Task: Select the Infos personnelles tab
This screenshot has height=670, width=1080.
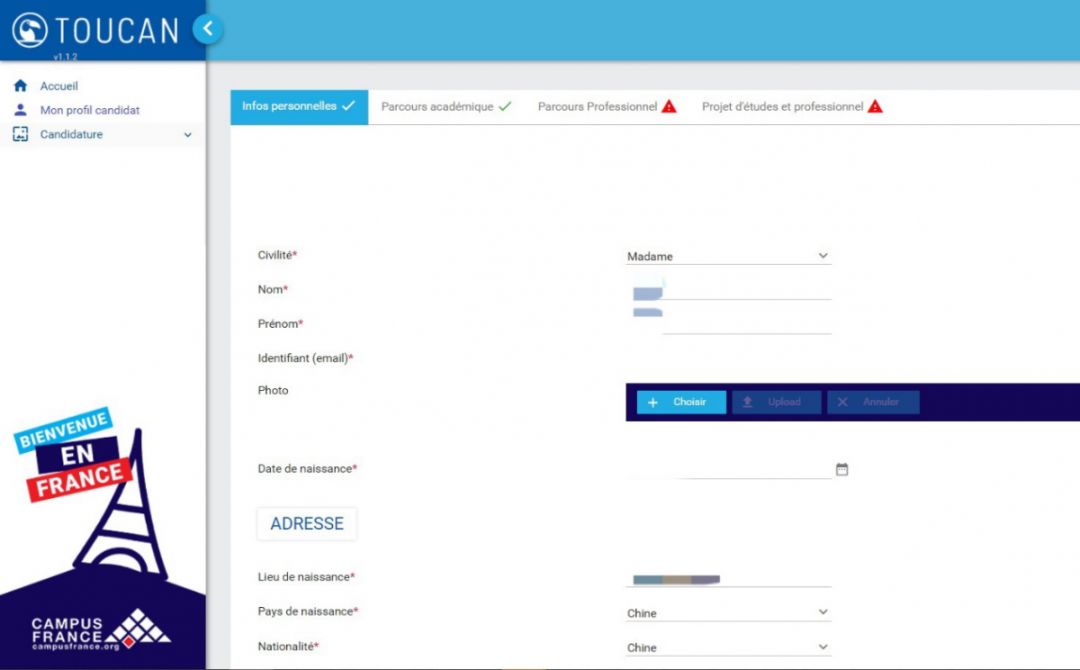Action: click(x=298, y=106)
